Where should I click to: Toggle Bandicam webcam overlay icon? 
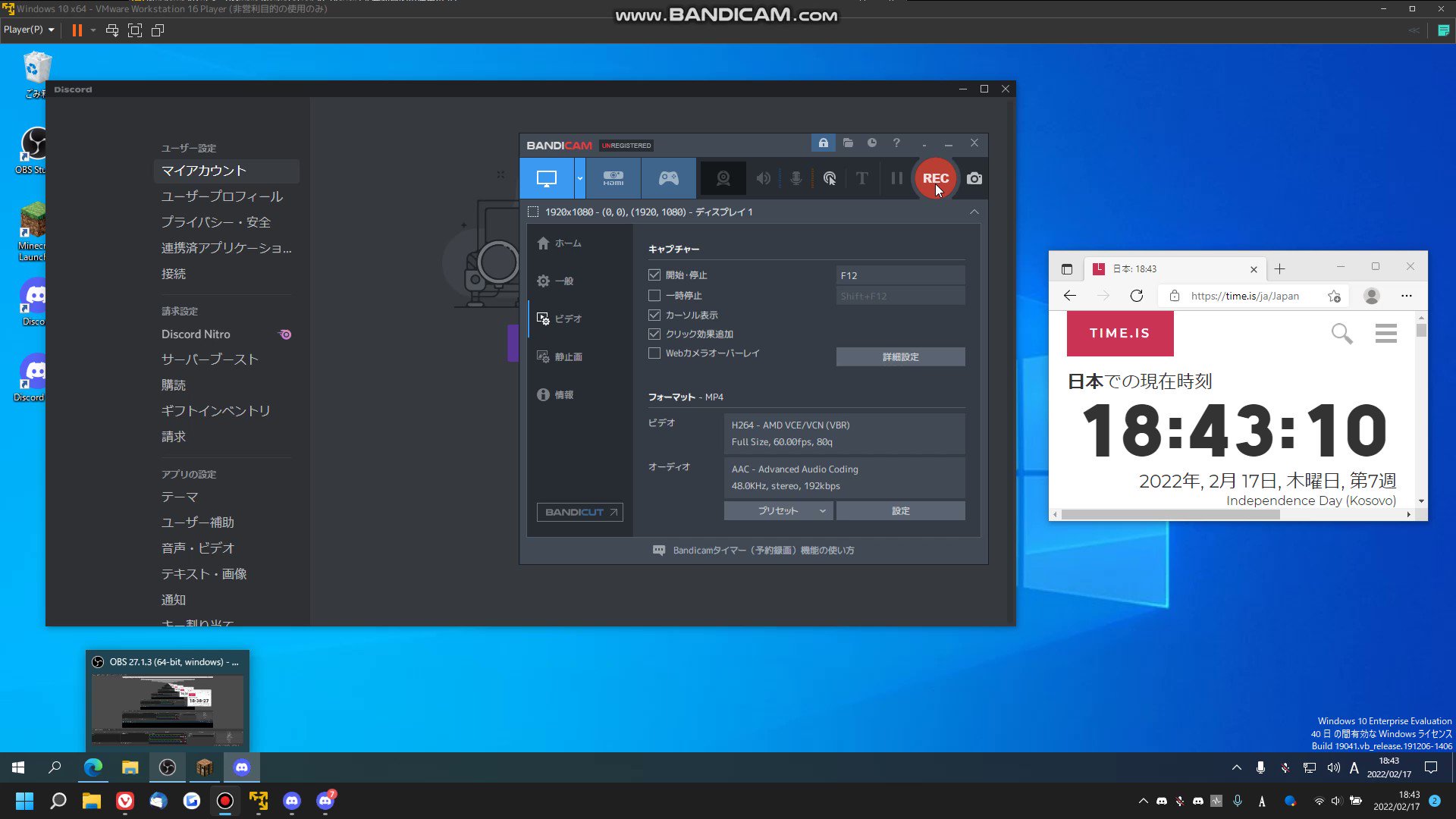[723, 178]
